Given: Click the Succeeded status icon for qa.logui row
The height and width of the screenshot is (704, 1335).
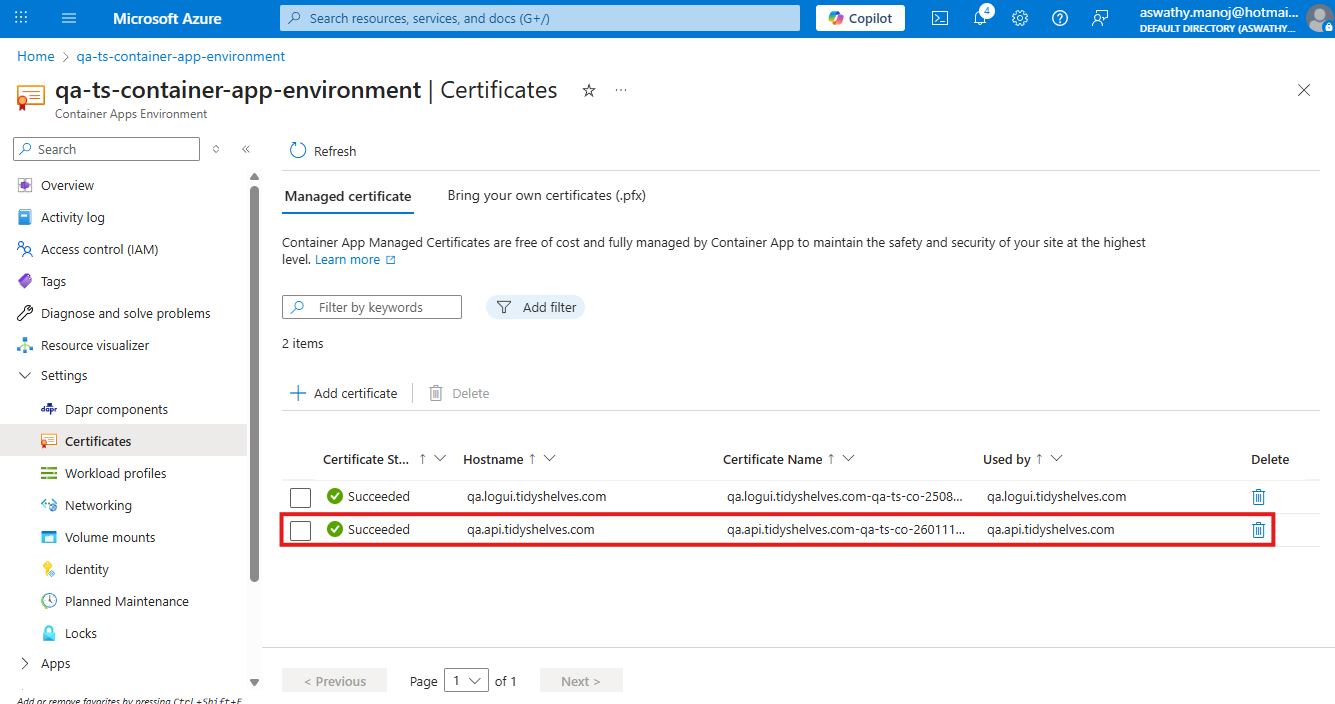Looking at the screenshot, I should [x=335, y=496].
